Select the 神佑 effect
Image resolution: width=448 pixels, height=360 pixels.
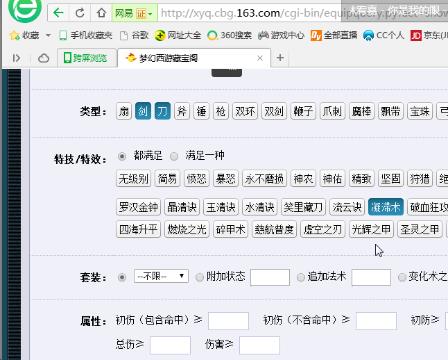(332, 179)
